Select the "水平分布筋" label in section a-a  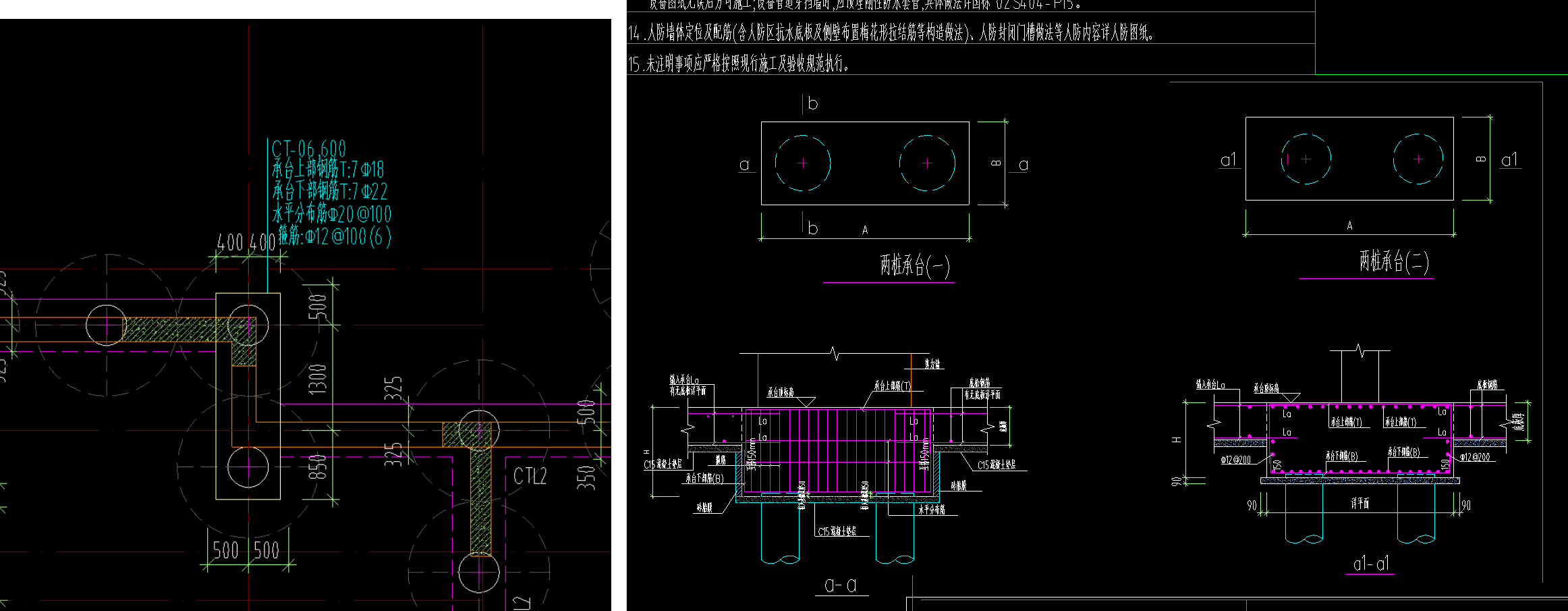pyautogui.click(x=932, y=510)
